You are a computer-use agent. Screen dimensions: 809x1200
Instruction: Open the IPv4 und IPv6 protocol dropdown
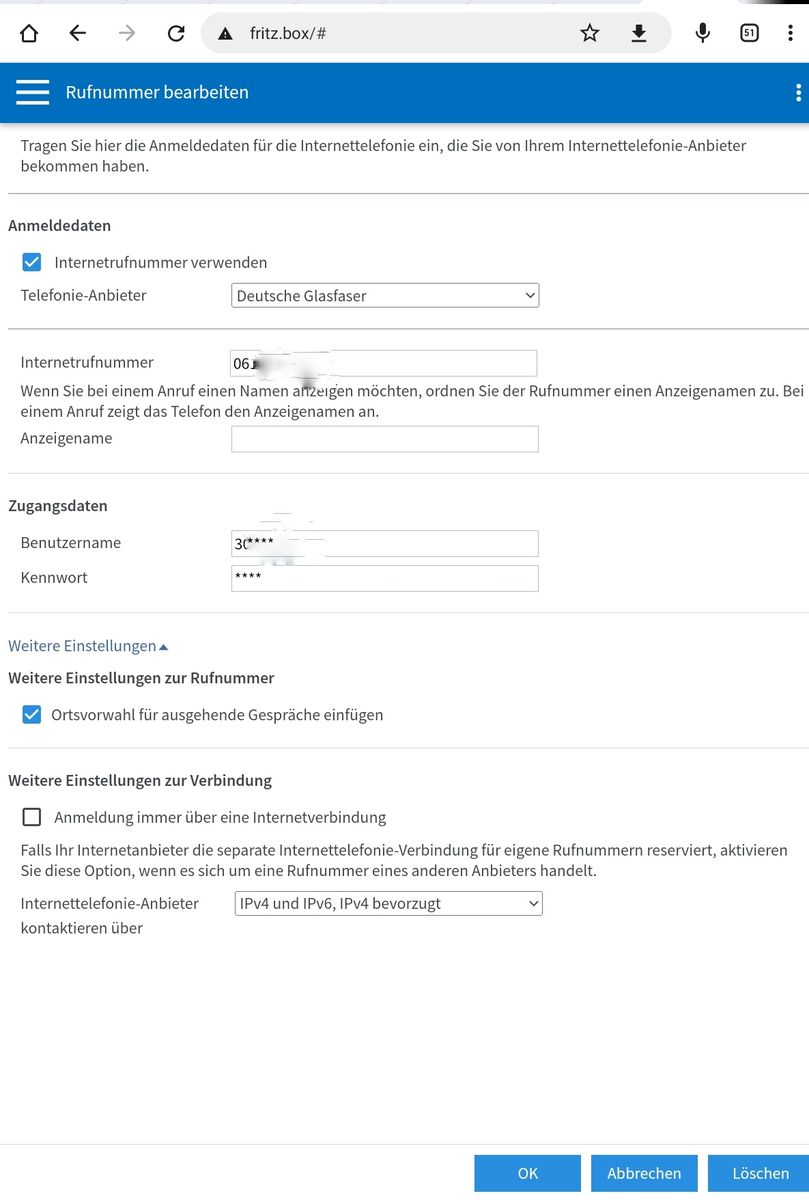(x=388, y=903)
